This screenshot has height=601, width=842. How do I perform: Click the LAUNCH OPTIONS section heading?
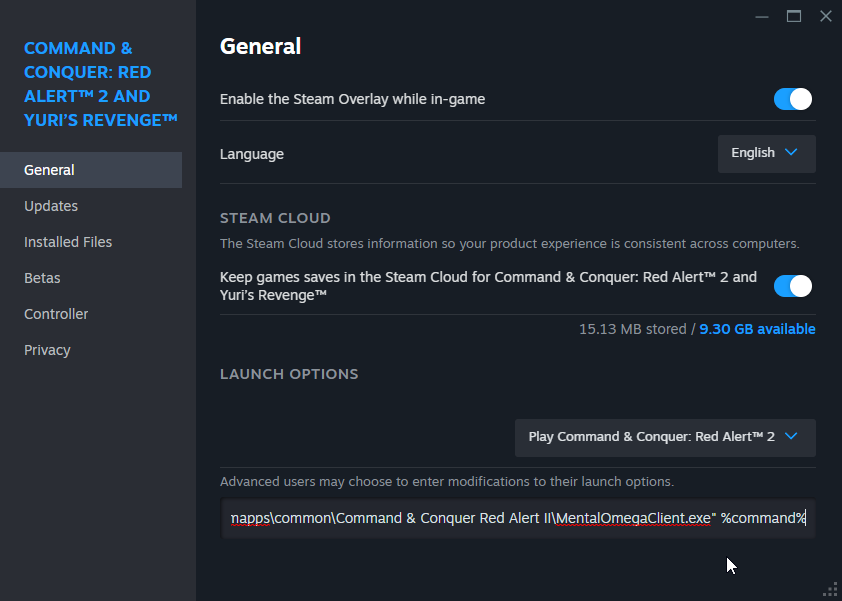pyautogui.click(x=289, y=374)
